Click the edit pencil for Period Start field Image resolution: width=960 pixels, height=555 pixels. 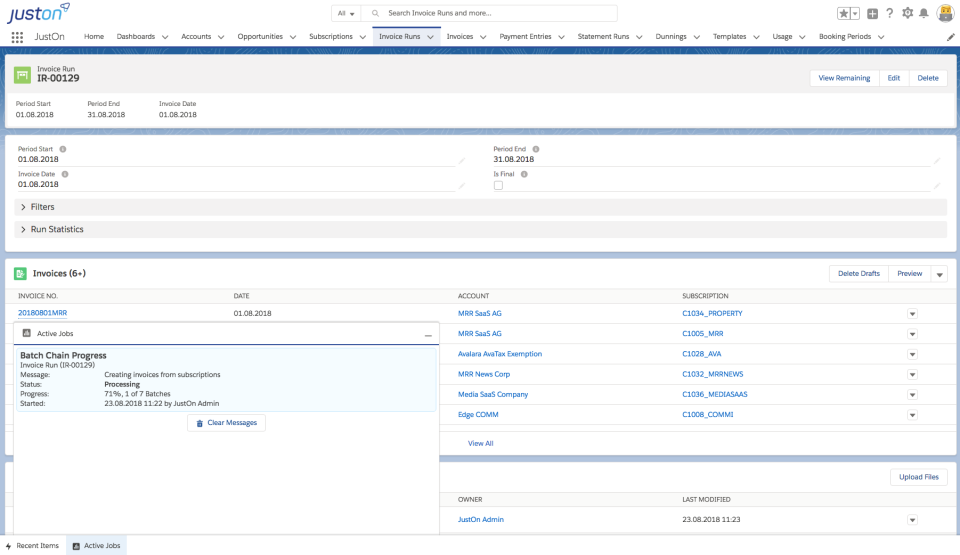coord(462,160)
